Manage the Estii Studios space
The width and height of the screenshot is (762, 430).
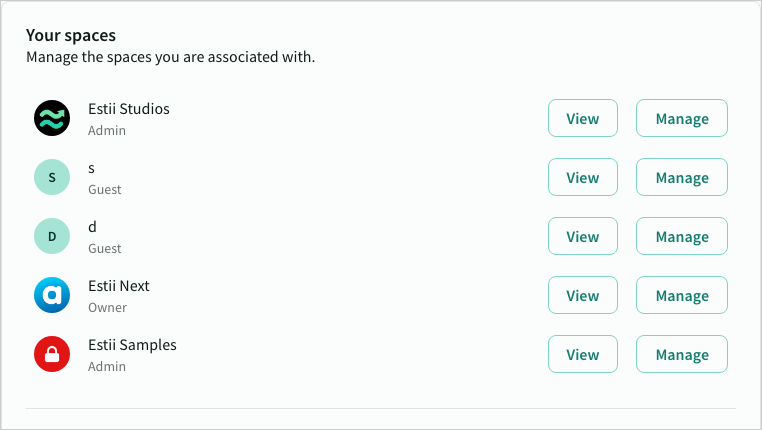tap(681, 119)
